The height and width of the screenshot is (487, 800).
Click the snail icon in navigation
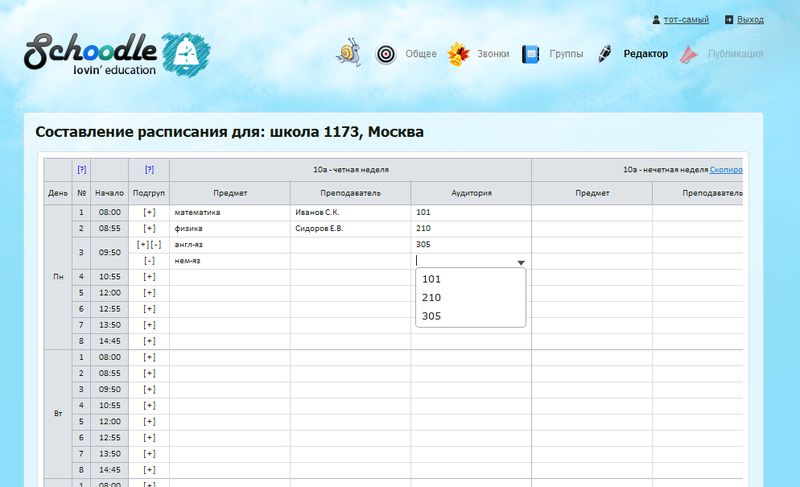click(x=349, y=52)
